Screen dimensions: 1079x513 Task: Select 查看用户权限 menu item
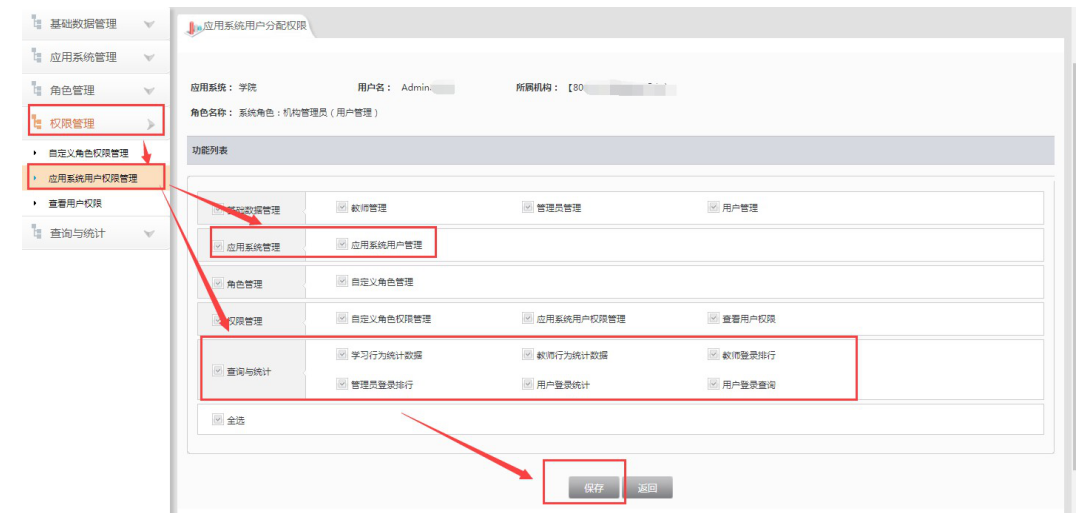(x=75, y=203)
